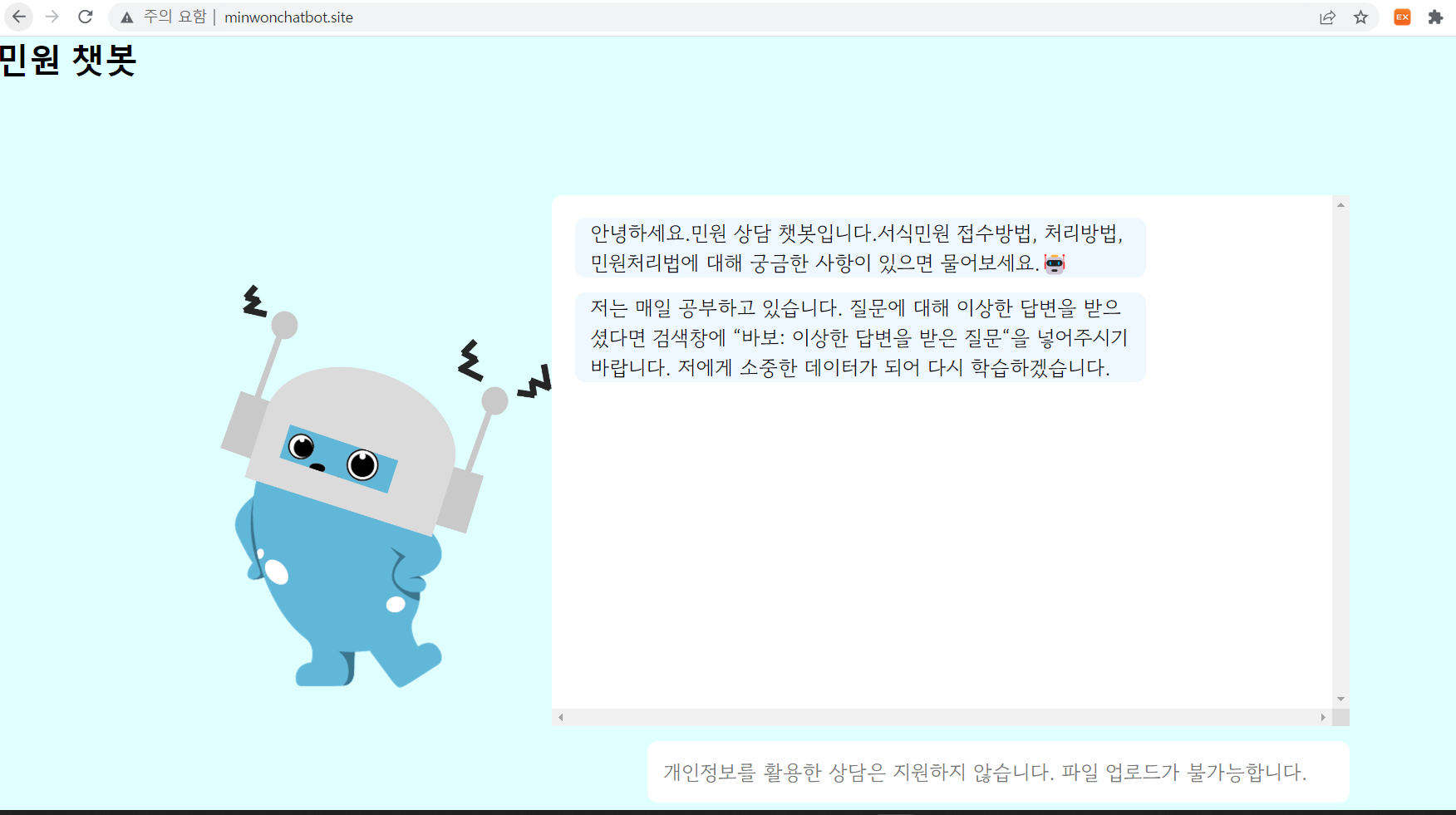Open the orange Ex extension icon
Screen dimensions: 1456x815
pos(1402,17)
